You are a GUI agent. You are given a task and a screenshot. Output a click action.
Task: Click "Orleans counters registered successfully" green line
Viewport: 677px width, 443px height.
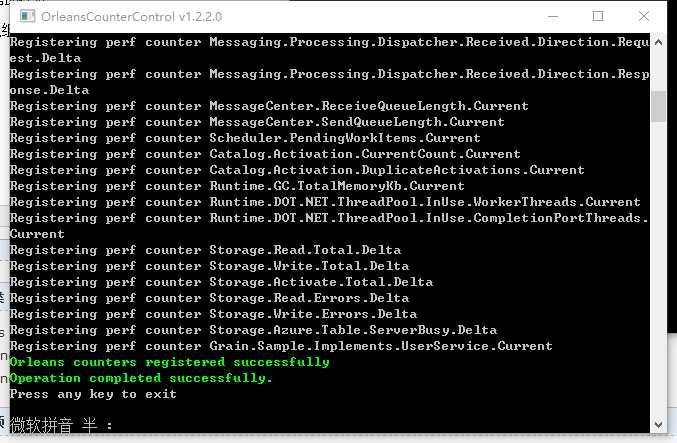coord(169,362)
